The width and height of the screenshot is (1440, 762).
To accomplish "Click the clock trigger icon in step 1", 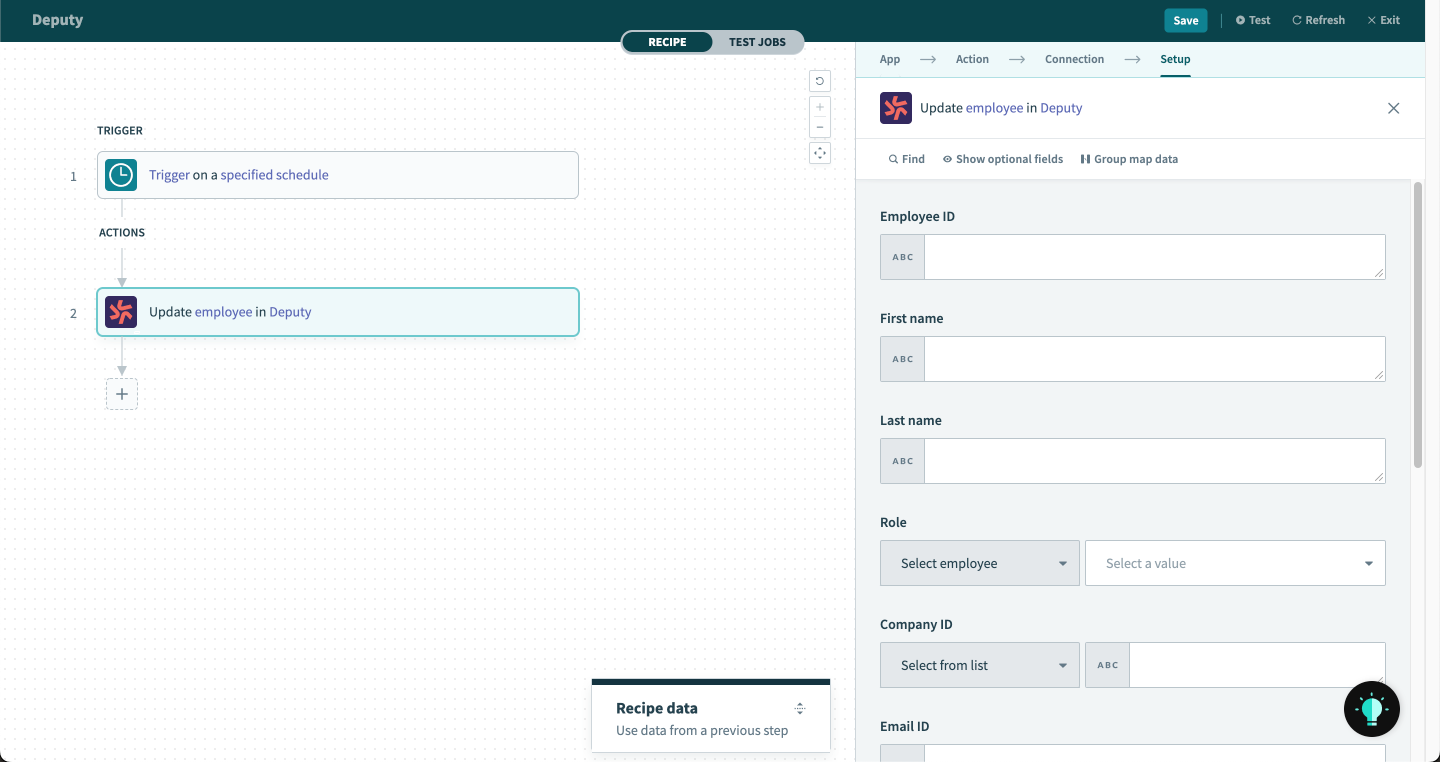I will [x=121, y=175].
